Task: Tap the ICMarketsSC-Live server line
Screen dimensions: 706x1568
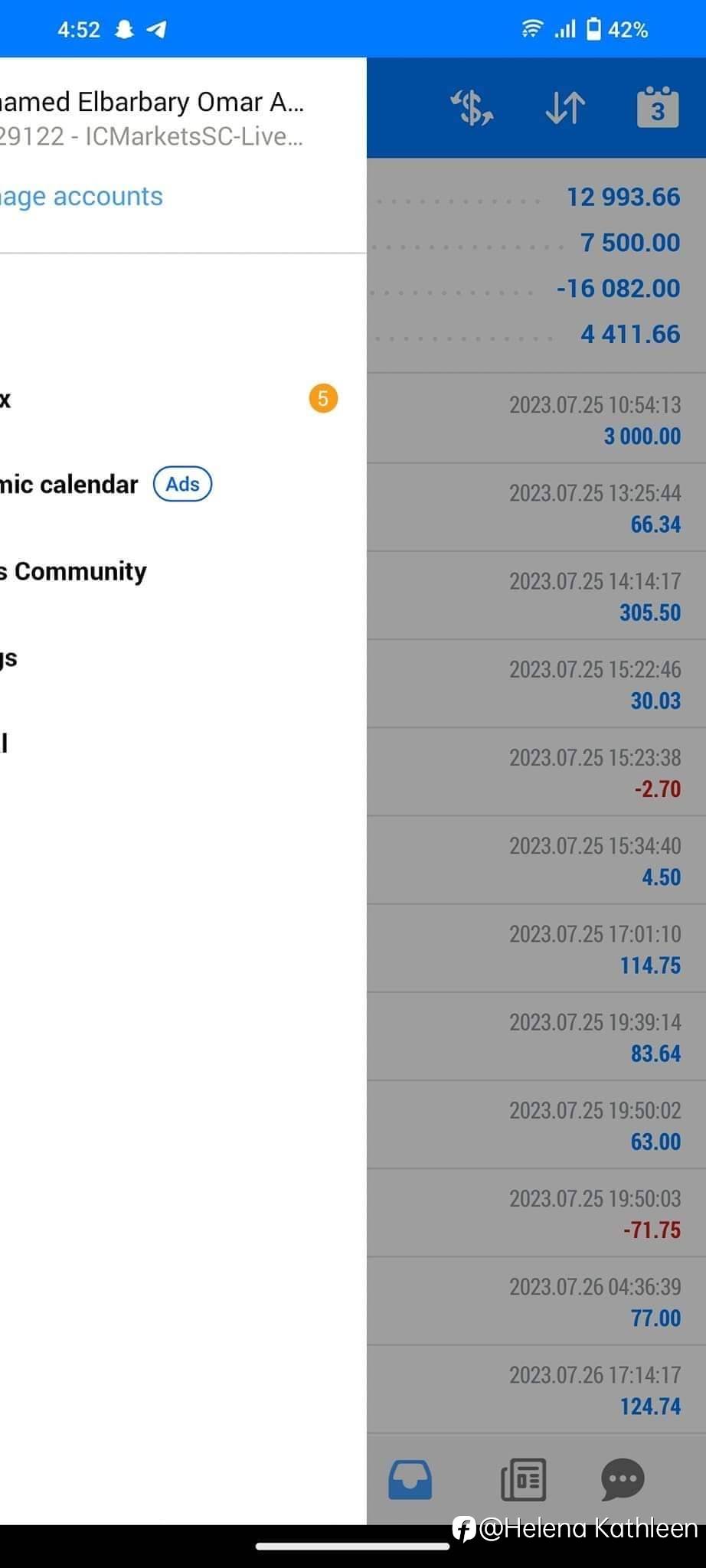Action: (x=152, y=136)
